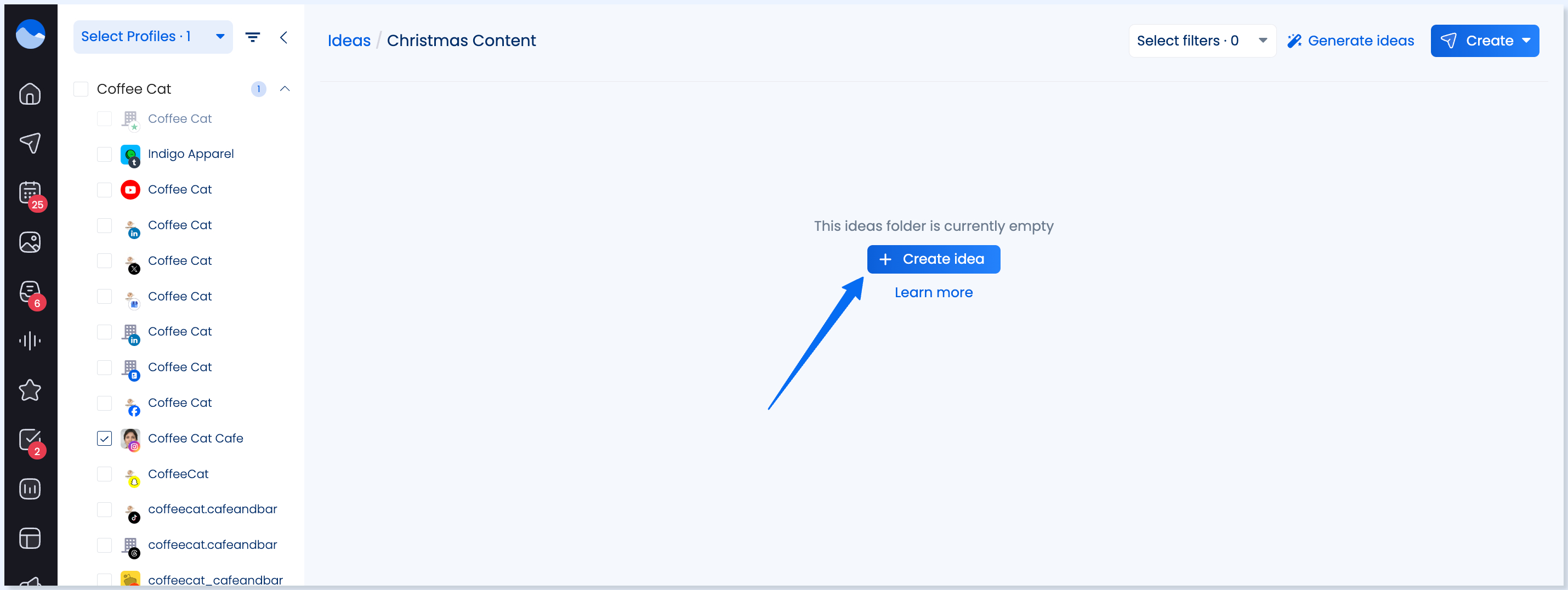The image size is (1568, 590).
Task: Open the Select filters dropdown
Action: [1202, 41]
